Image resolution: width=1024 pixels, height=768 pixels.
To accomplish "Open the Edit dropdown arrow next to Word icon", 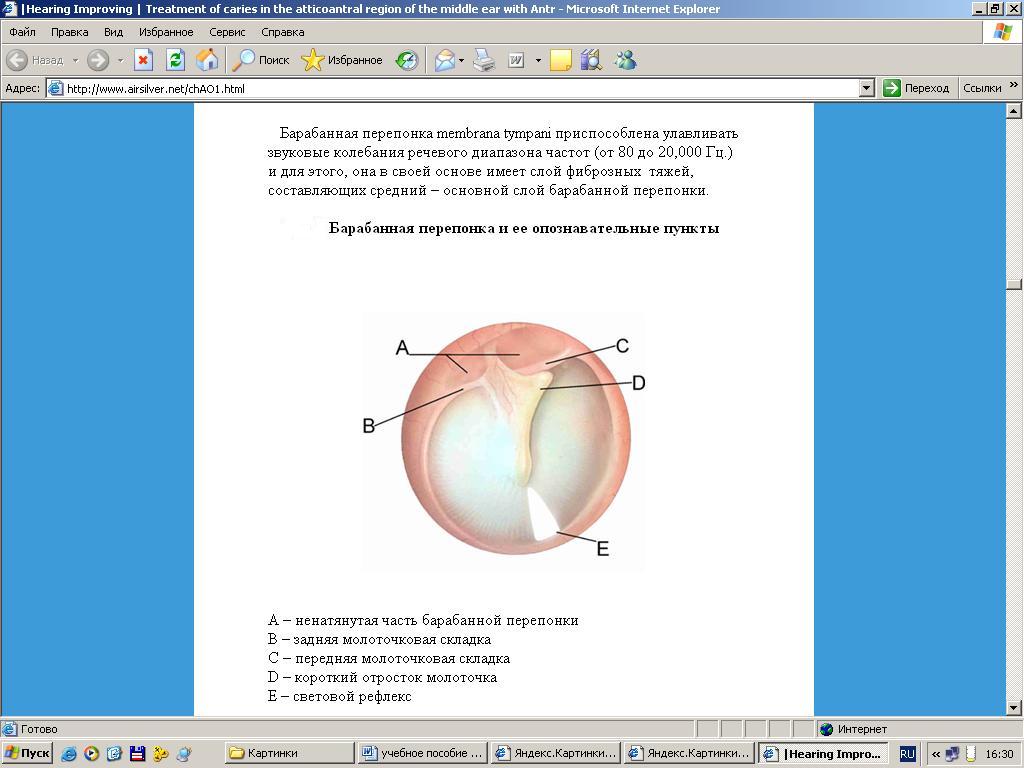I will pyautogui.click(x=538, y=60).
